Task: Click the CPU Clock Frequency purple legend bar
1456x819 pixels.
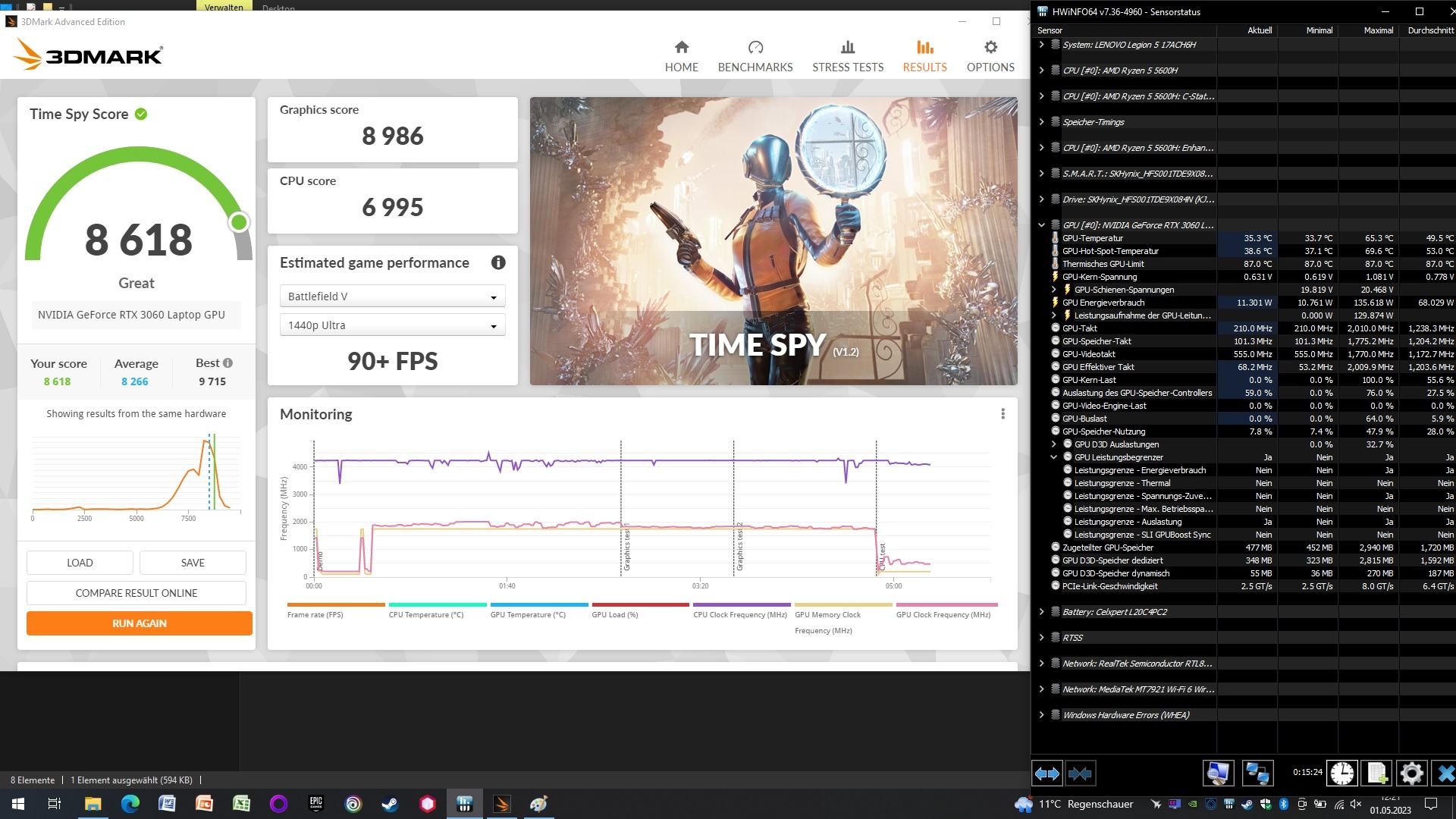Action: (742, 604)
